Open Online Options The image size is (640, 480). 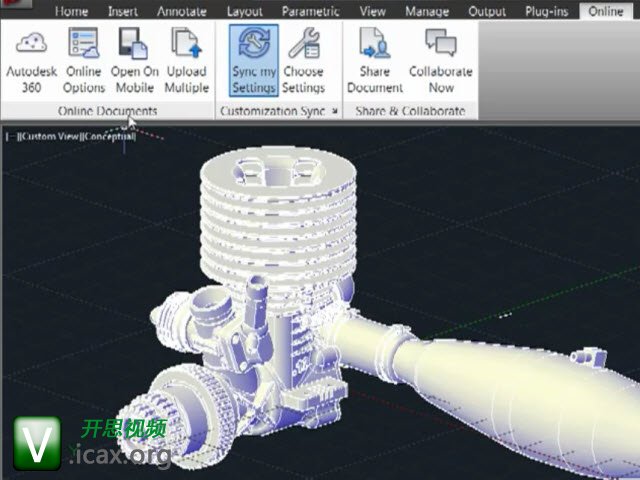point(84,60)
